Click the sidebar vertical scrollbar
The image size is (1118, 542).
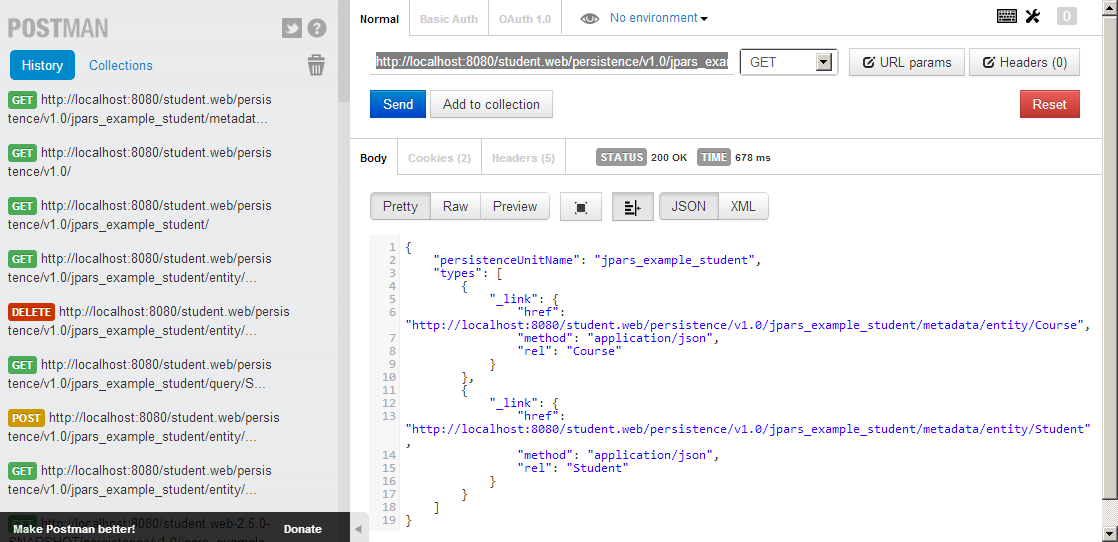click(x=344, y=50)
